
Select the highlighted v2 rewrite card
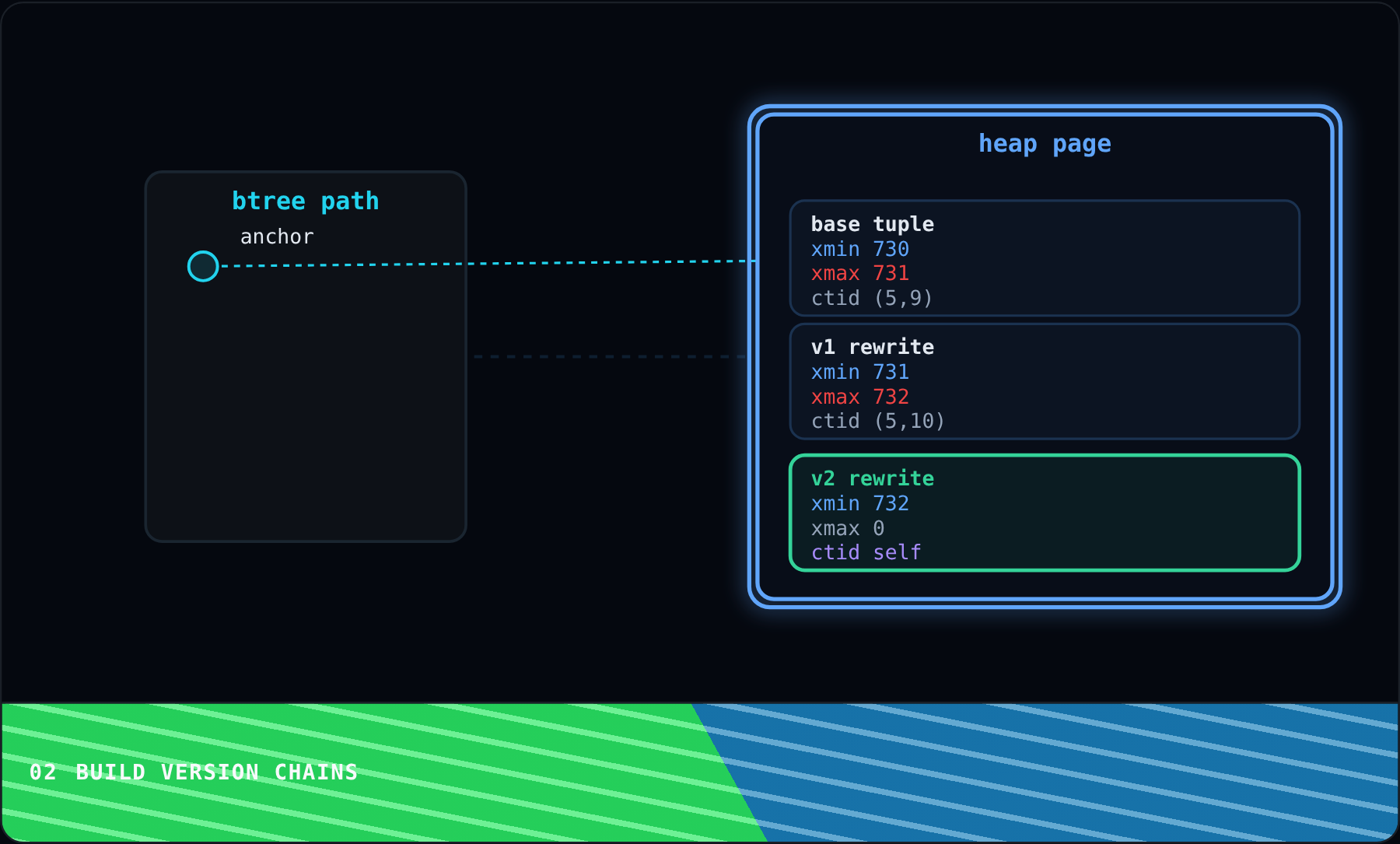1045,513
